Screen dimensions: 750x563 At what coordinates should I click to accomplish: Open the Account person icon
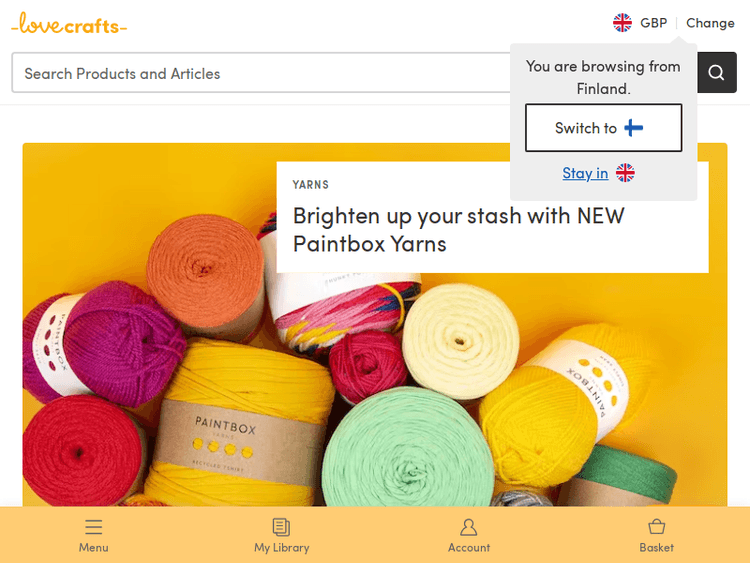469,527
